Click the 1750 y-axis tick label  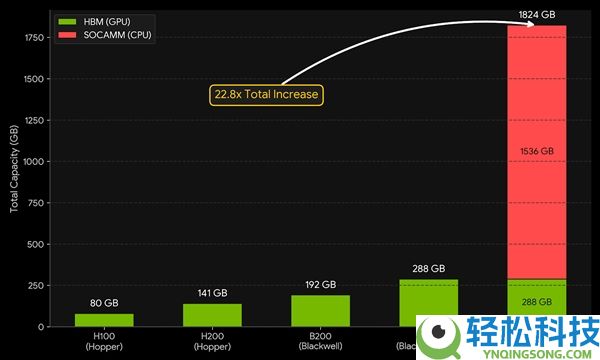pos(34,37)
